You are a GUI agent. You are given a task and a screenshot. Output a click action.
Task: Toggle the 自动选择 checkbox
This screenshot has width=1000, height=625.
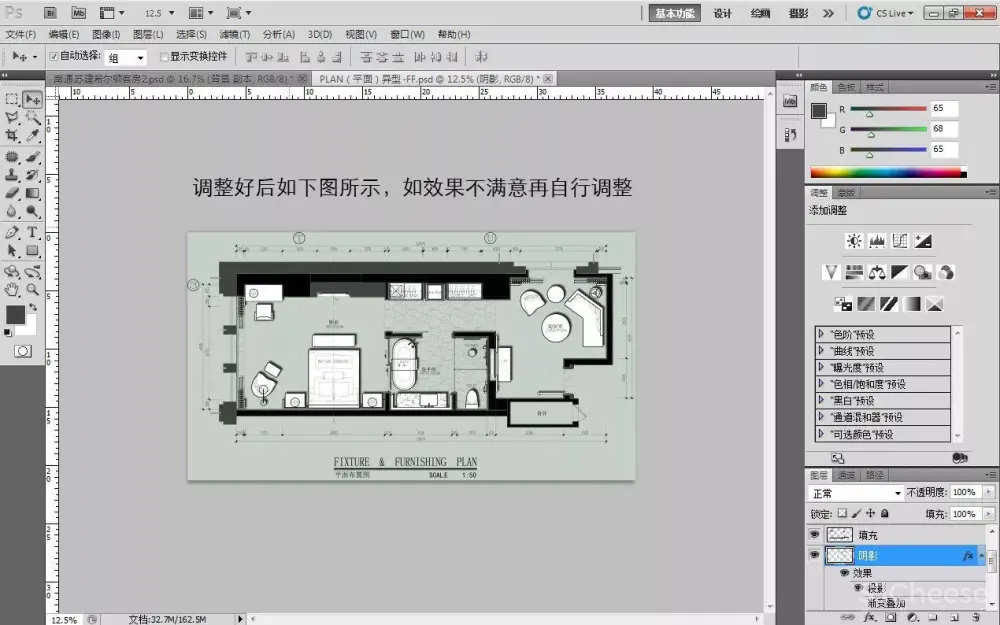[54, 57]
